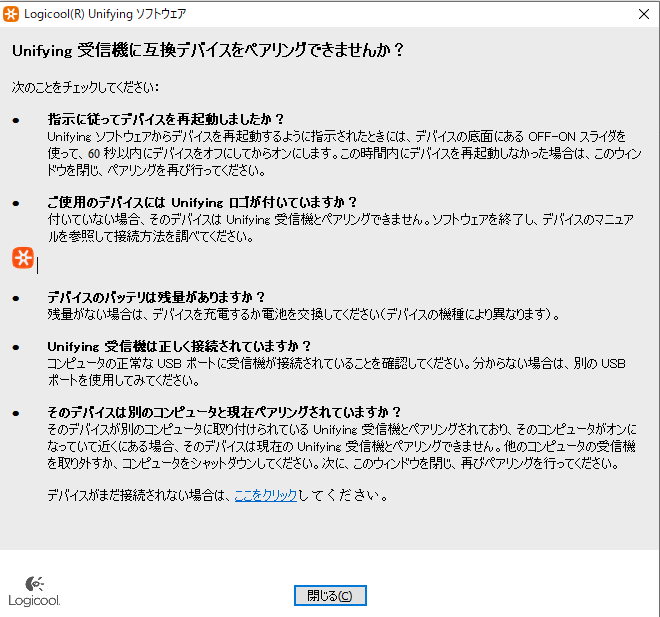Screen dimensions: 660x617
Task: Click the main title Unifying 受信機に互換デバイスをペアリングできませんか？
Action: [x=208, y=51]
